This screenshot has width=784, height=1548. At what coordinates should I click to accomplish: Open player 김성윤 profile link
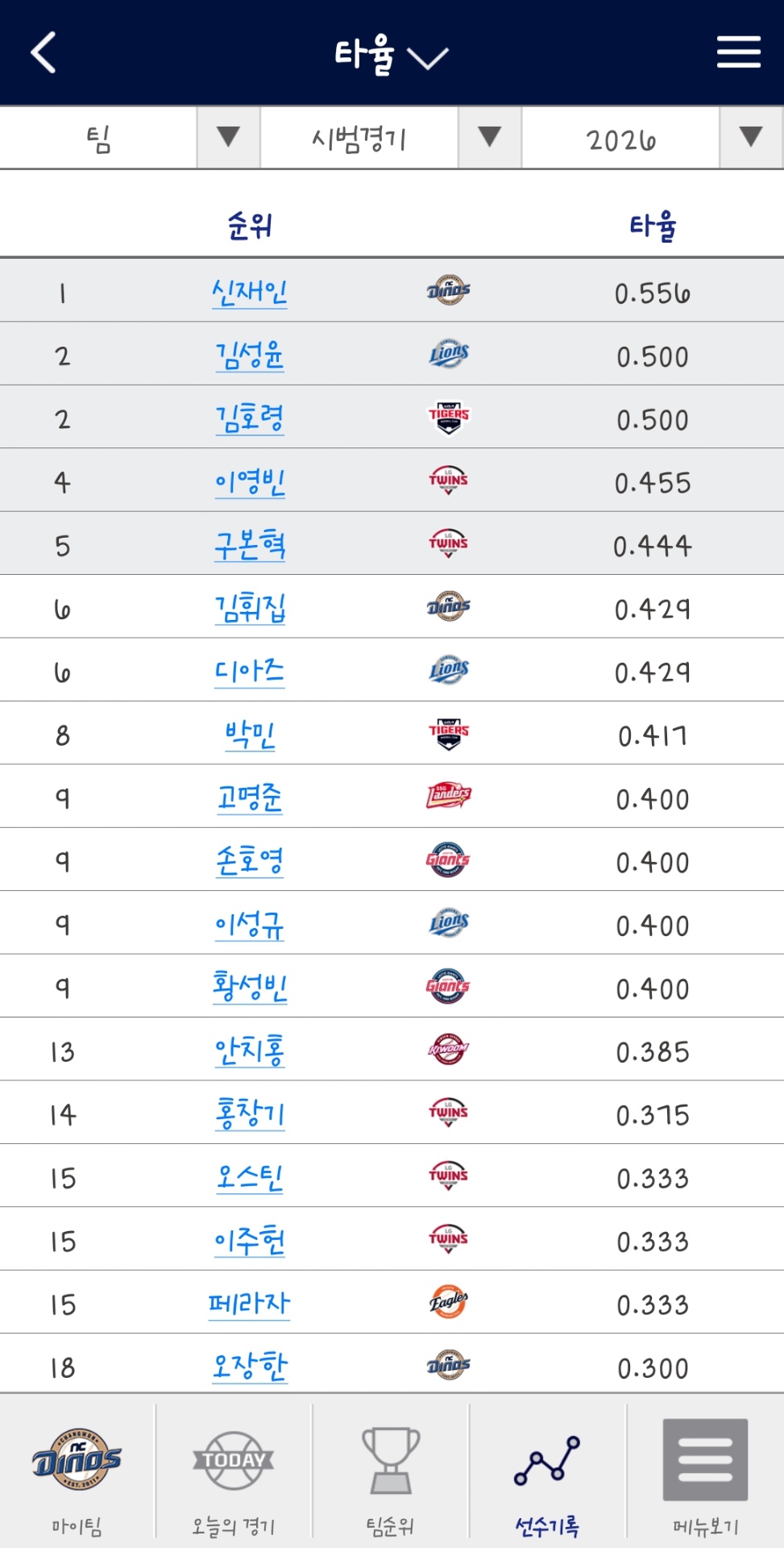pyautogui.click(x=249, y=355)
